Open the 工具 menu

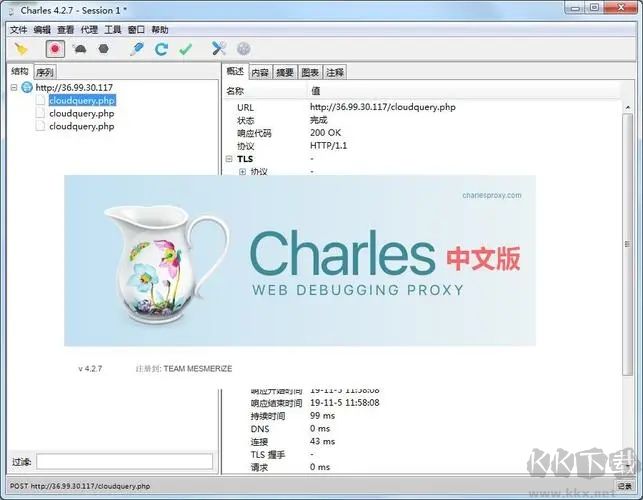(x=113, y=30)
